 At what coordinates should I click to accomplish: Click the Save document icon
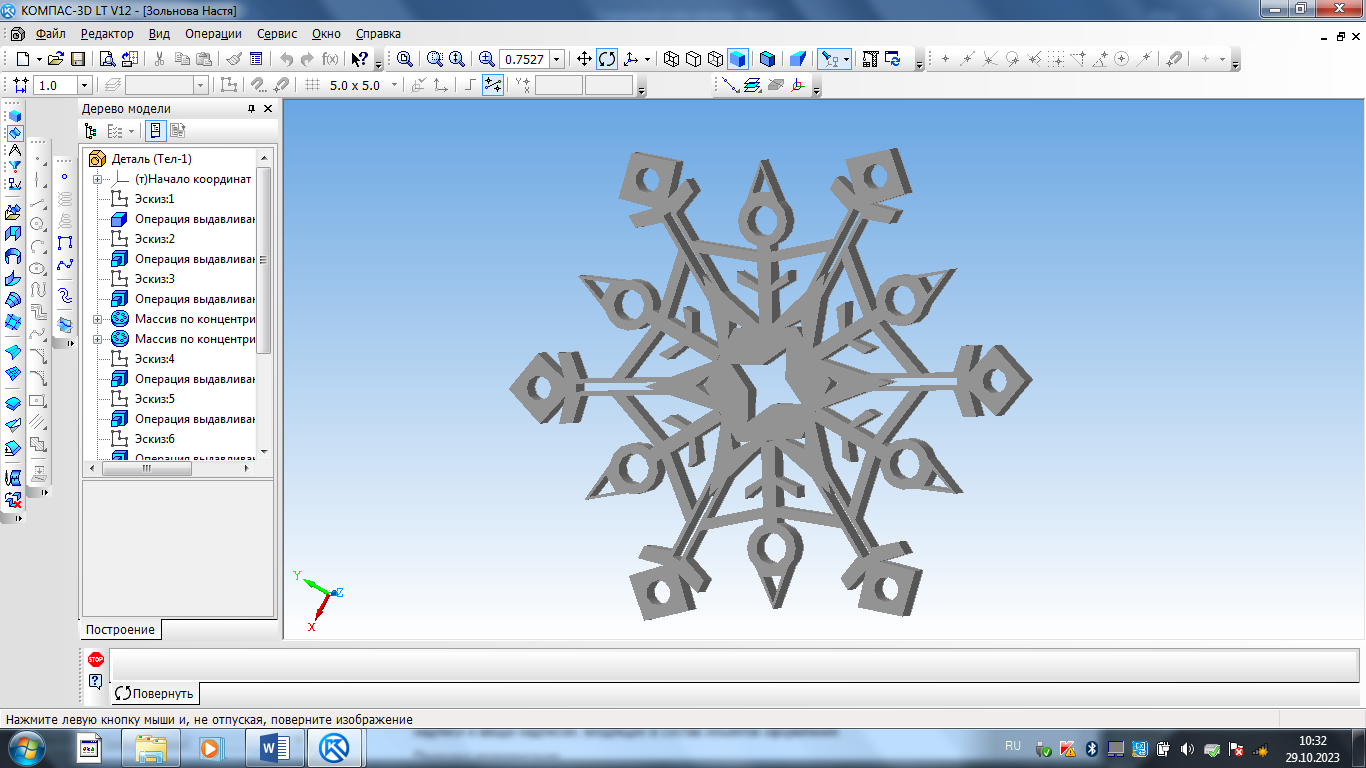pos(77,59)
